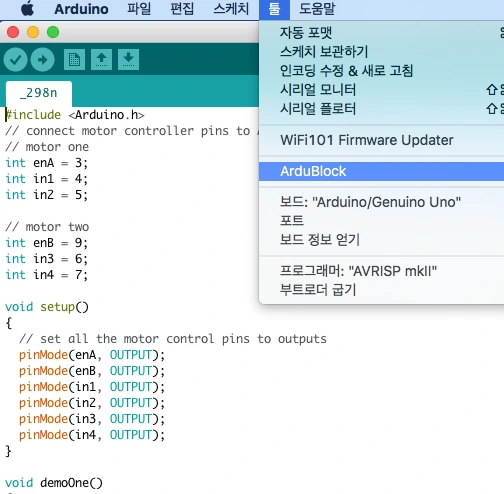Open the 편집 menu
The width and height of the screenshot is (504, 494).
182,9
